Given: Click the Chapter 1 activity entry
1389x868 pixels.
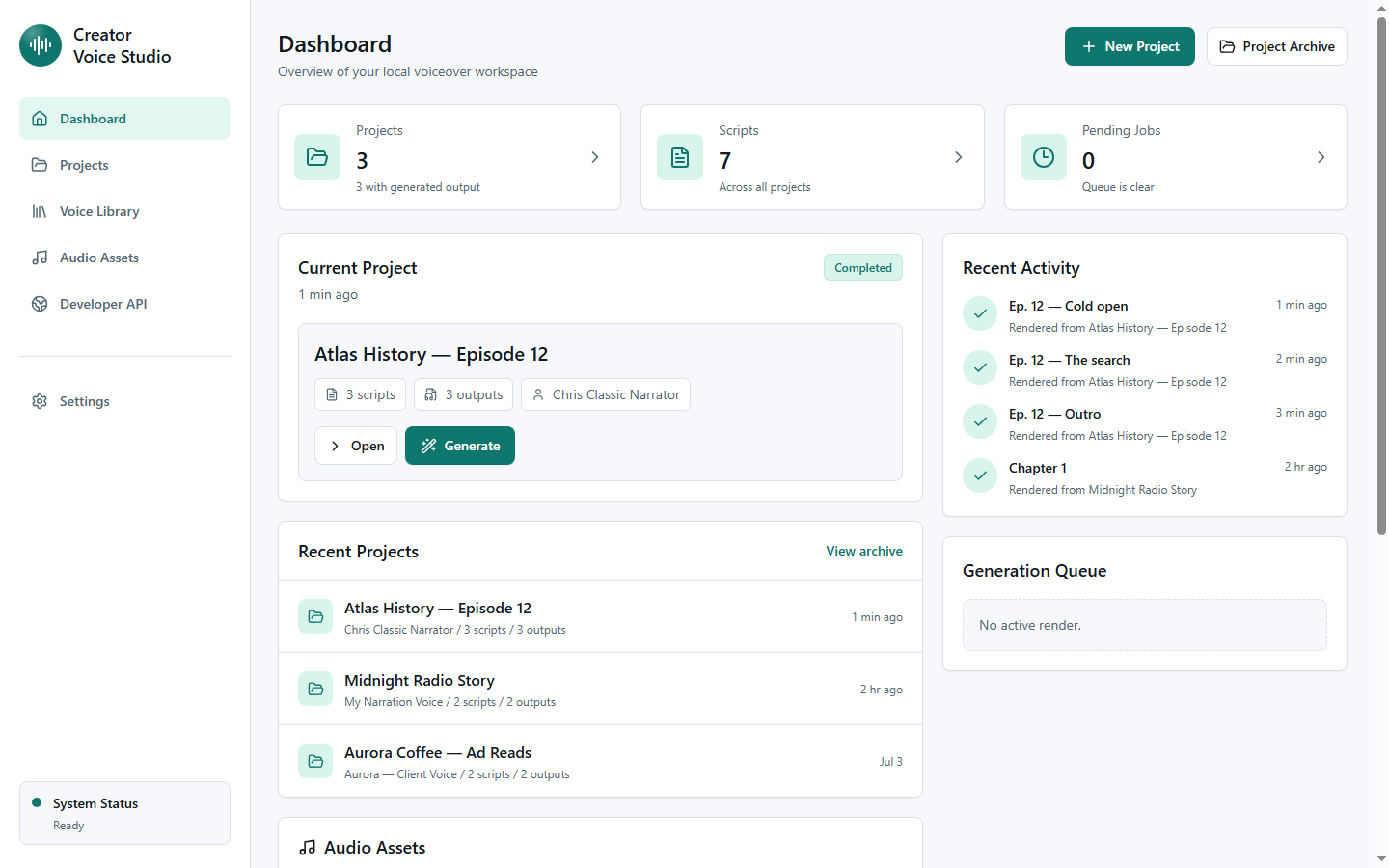Looking at the screenshot, I should [x=1145, y=477].
